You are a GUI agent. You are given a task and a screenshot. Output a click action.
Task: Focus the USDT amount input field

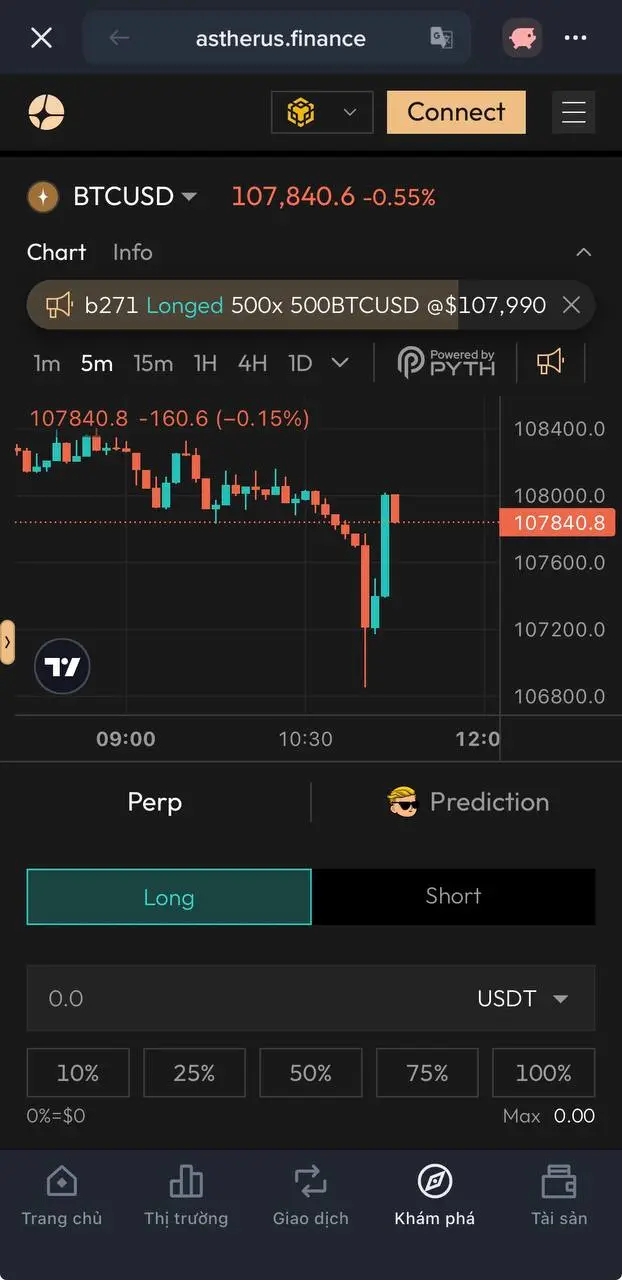click(x=240, y=998)
